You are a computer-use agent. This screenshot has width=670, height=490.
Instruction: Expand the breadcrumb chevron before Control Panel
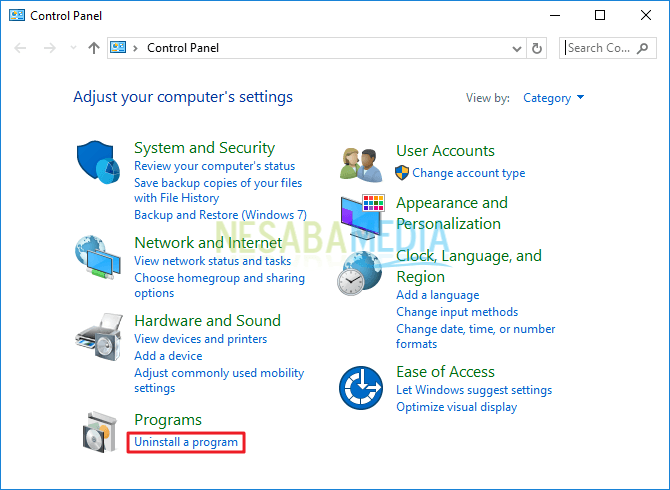coord(135,48)
